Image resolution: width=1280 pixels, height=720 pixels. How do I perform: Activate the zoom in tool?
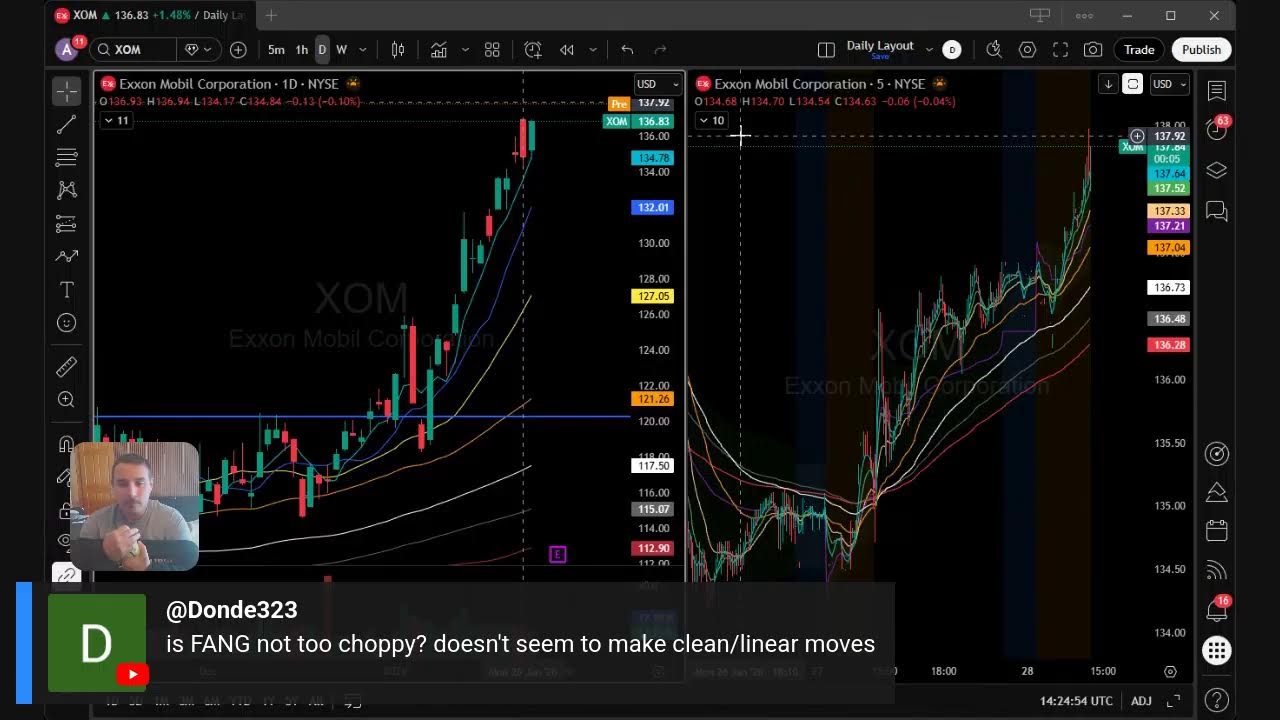(x=66, y=400)
